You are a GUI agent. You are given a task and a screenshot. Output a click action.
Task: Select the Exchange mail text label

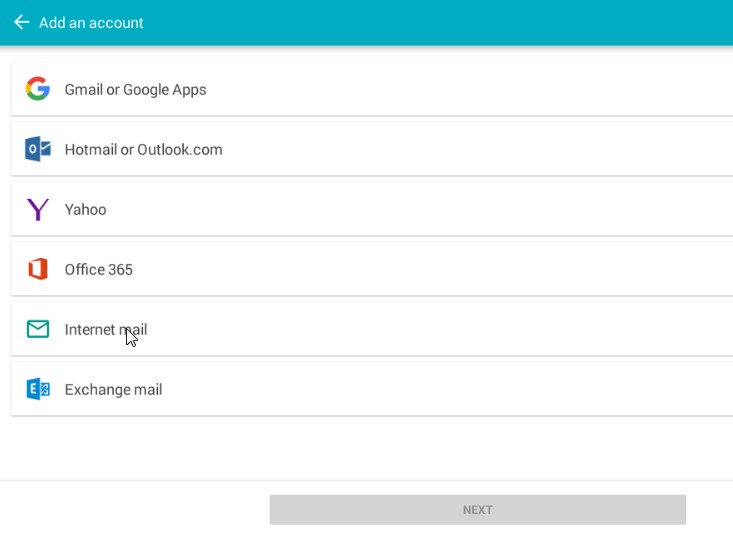[x=113, y=390]
